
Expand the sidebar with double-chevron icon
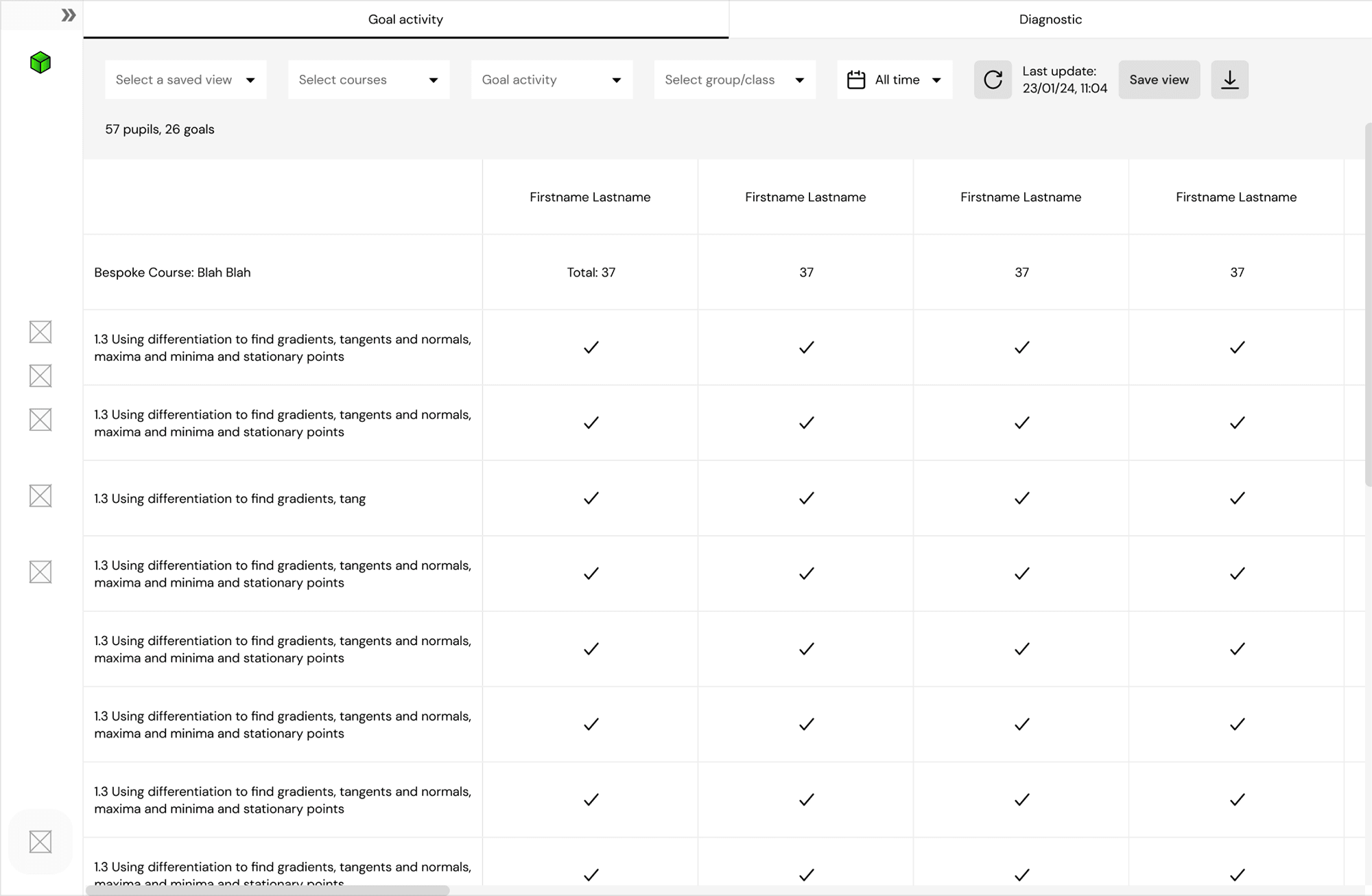point(68,15)
